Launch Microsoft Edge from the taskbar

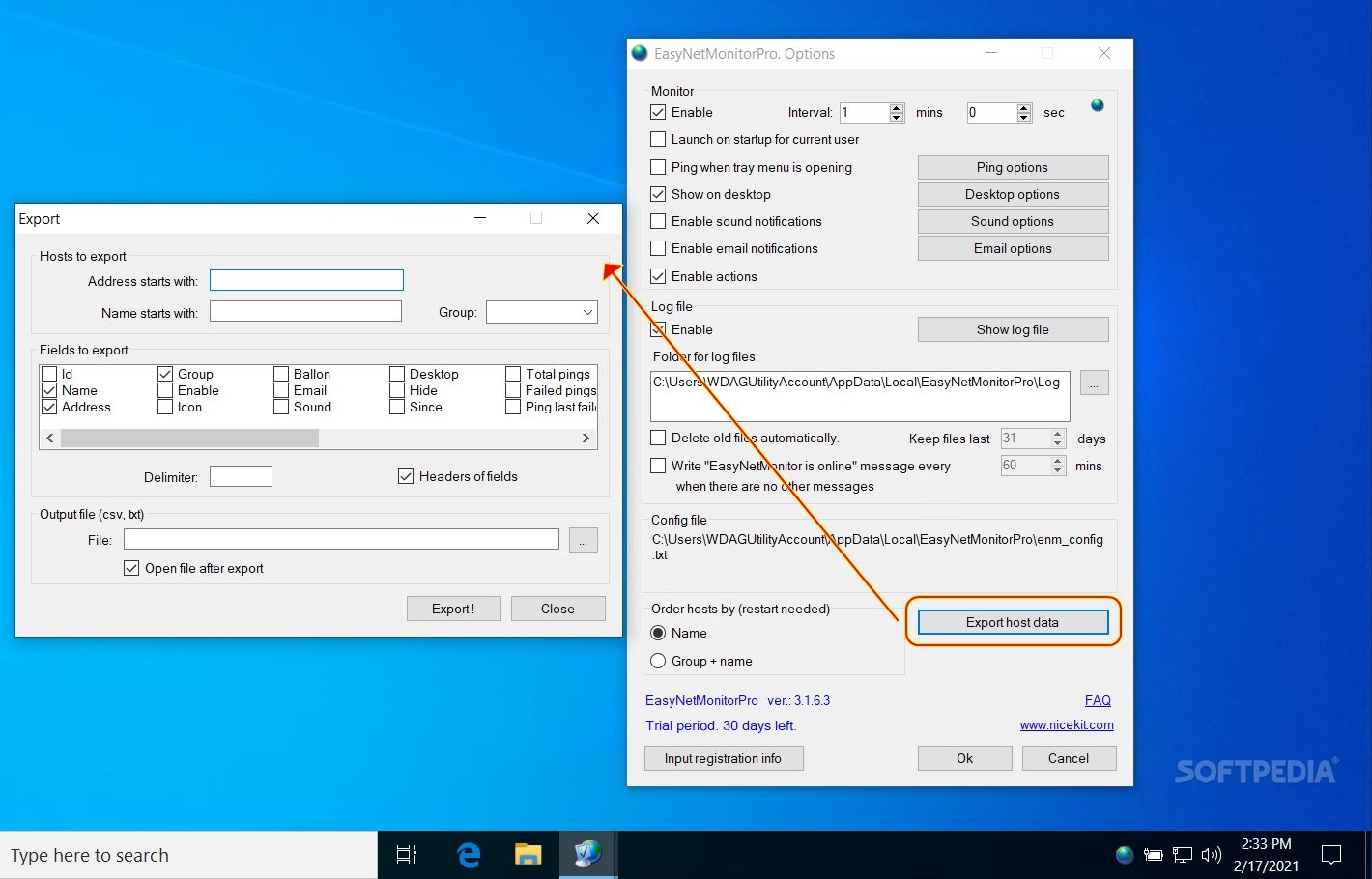coord(469,854)
